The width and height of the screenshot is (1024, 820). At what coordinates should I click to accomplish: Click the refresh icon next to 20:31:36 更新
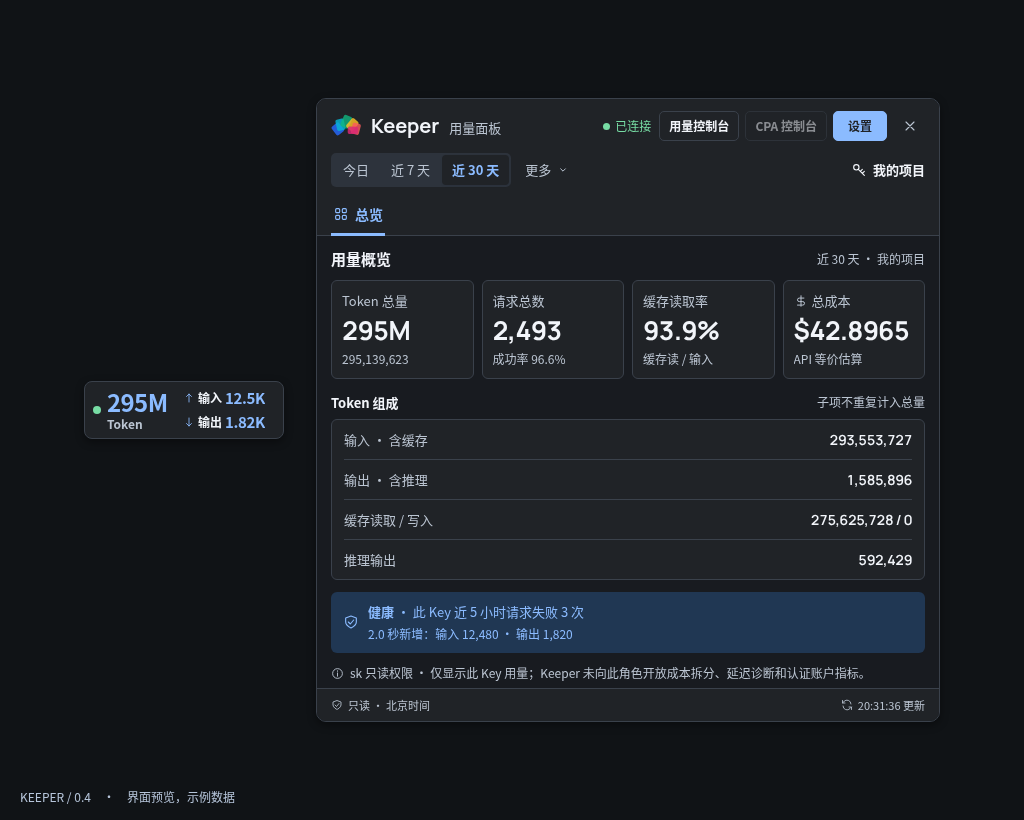pos(847,705)
